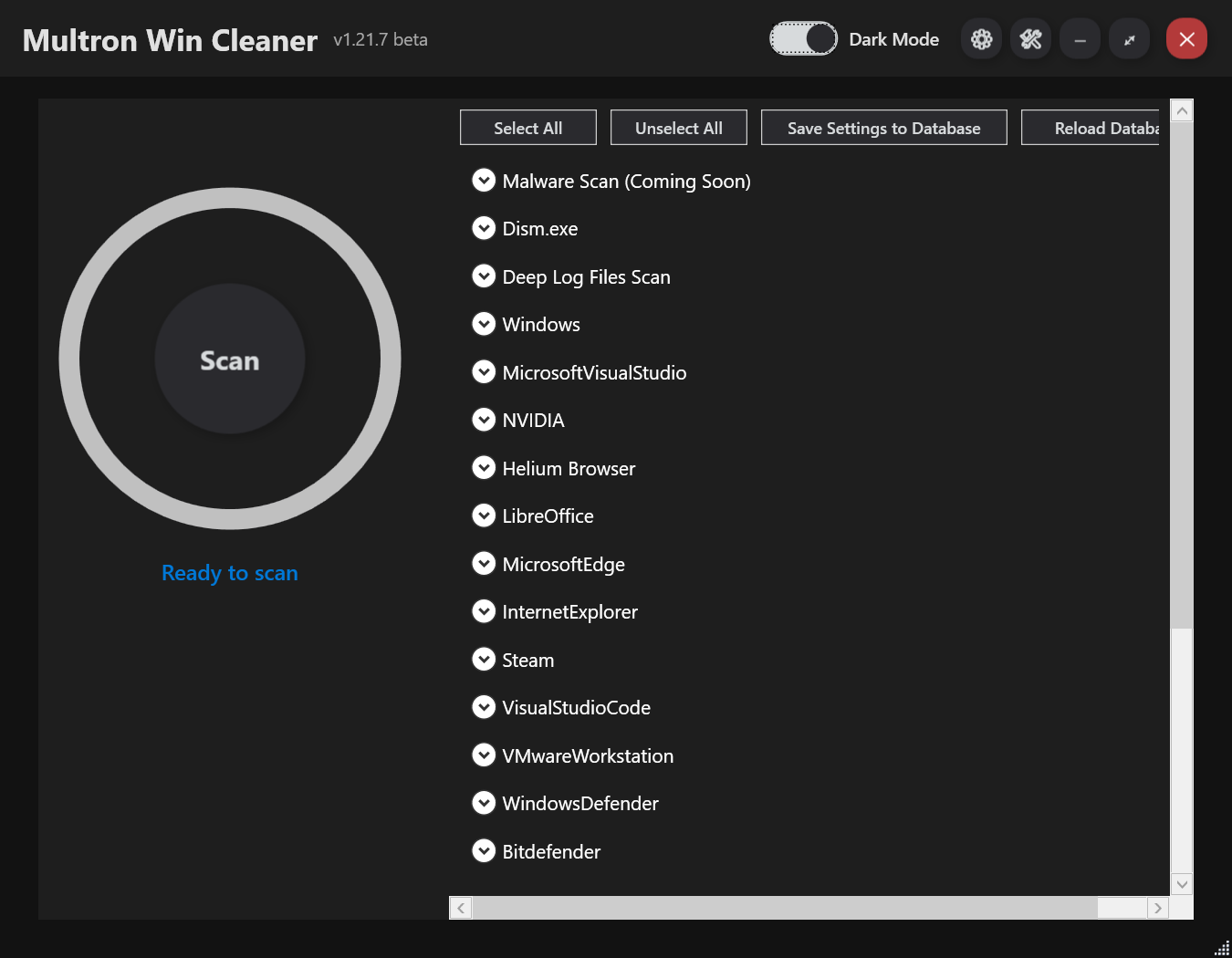Expand the VisualStudioCode chevron
The height and width of the screenshot is (958, 1232).
(x=484, y=707)
